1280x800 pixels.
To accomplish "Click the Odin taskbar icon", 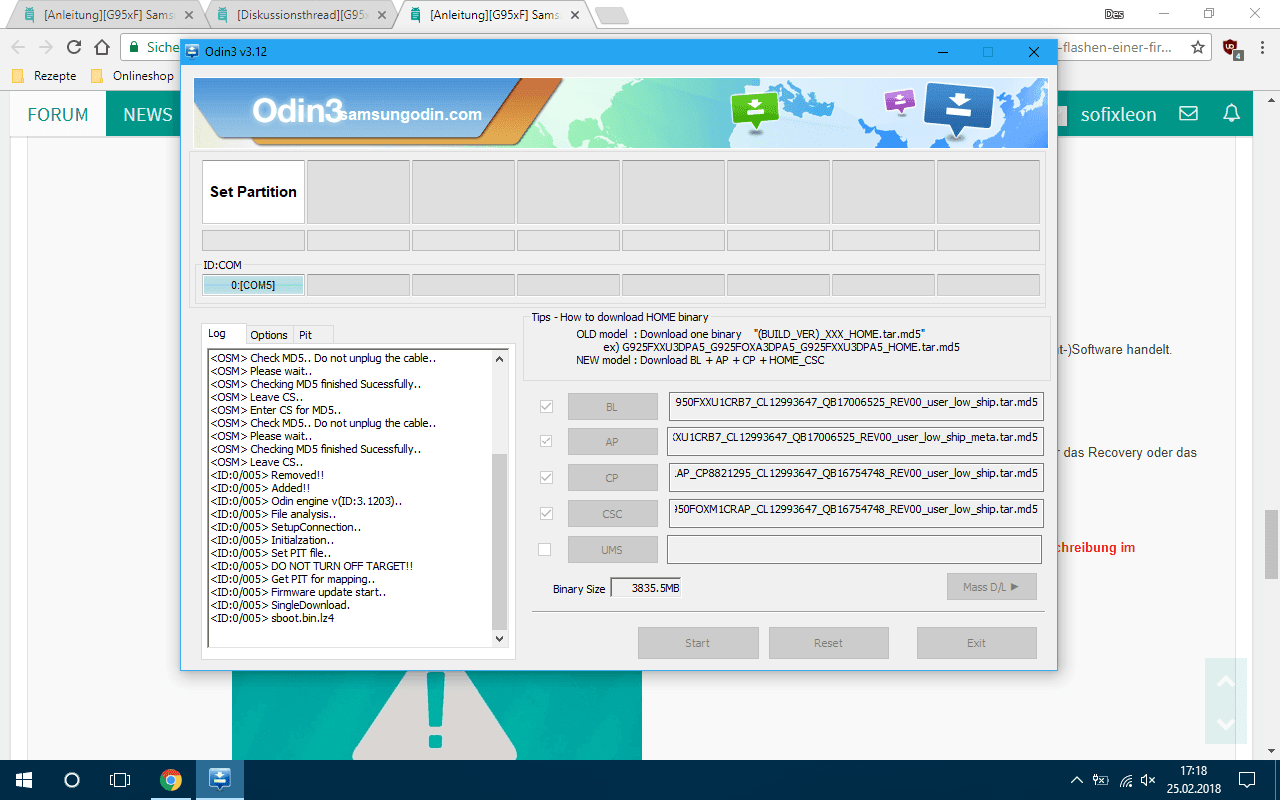I will point(220,780).
